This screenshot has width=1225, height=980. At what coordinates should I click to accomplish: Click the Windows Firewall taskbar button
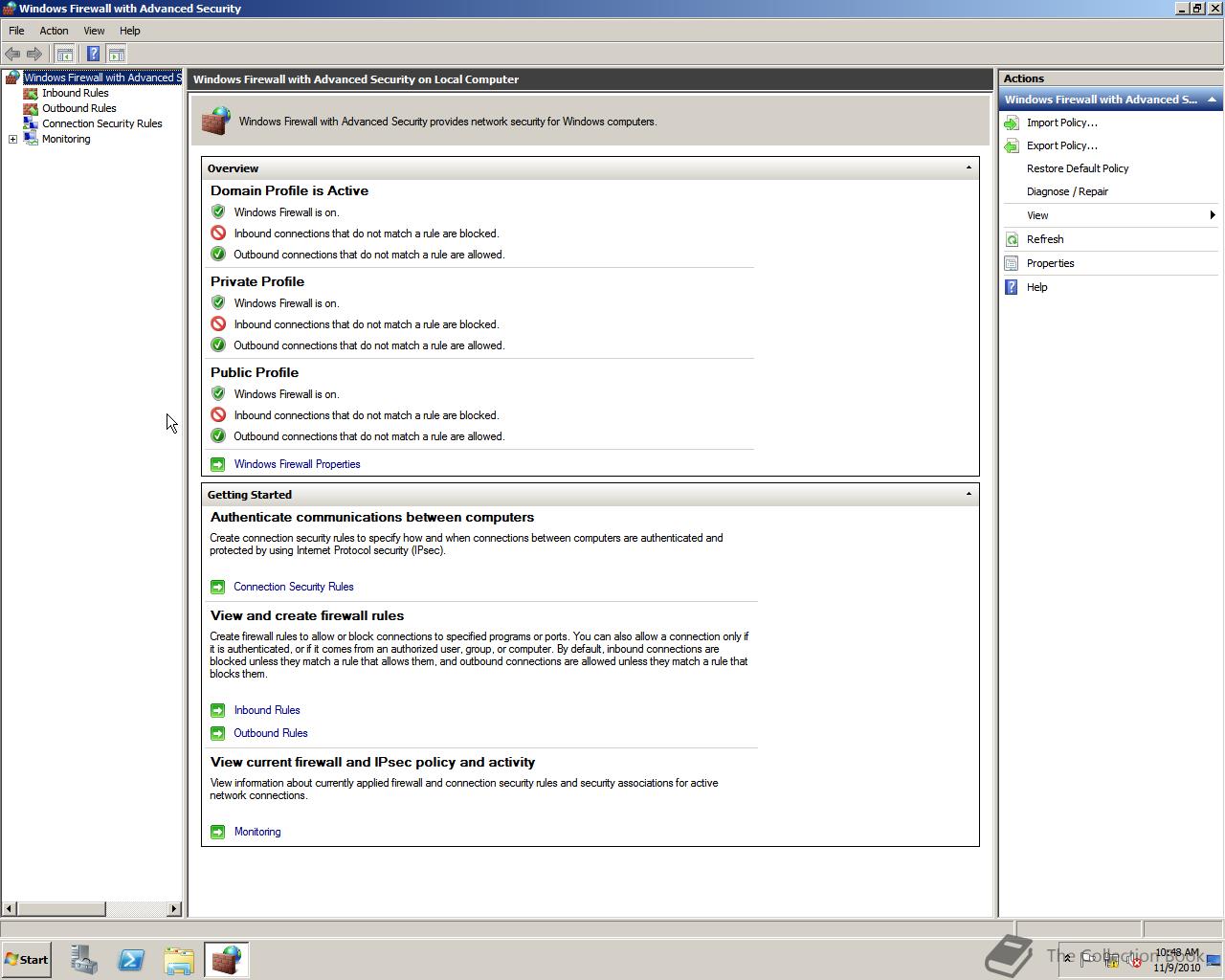coord(227,960)
